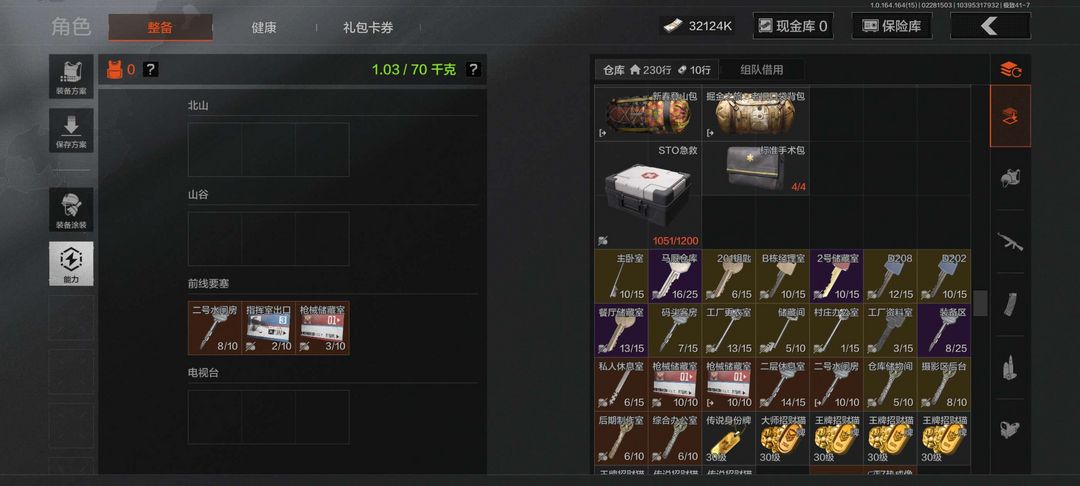The image size is (1080, 486).
Task: Select the STO急救 medical kit item
Action: (x=647, y=195)
